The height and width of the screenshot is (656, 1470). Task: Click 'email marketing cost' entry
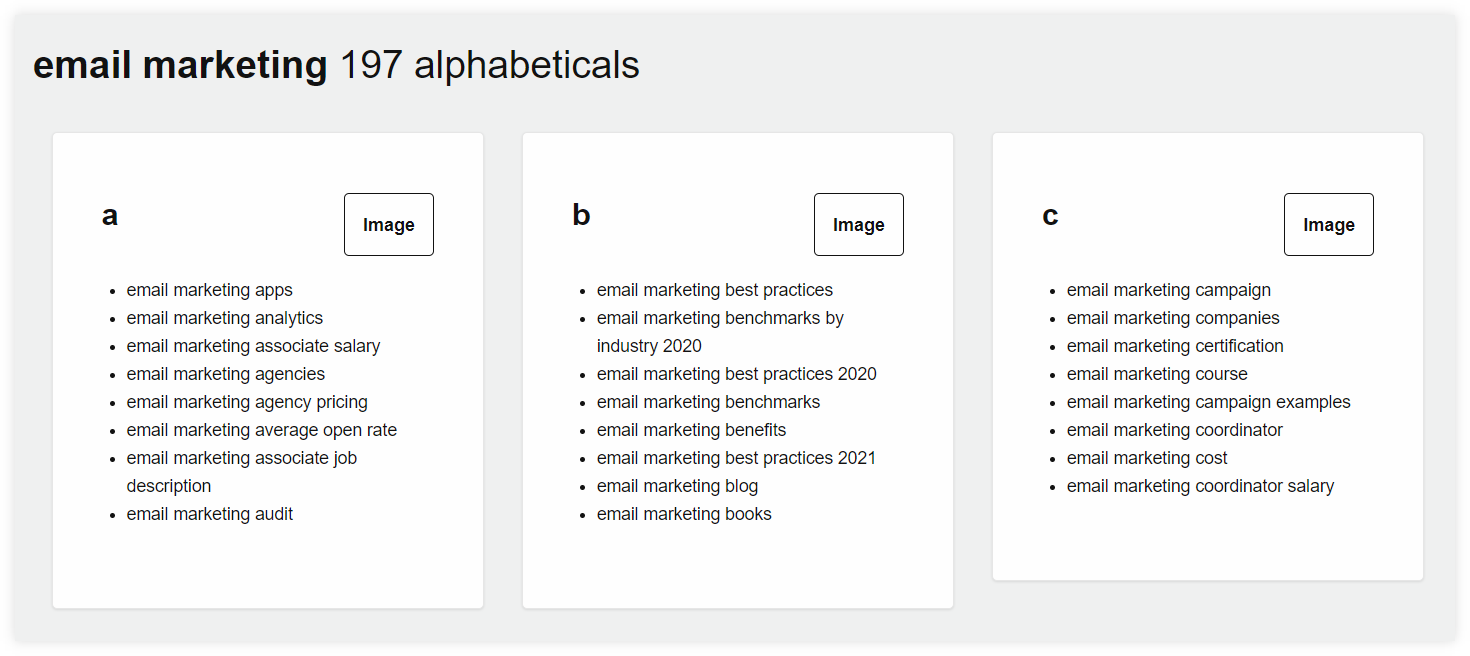(1147, 458)
